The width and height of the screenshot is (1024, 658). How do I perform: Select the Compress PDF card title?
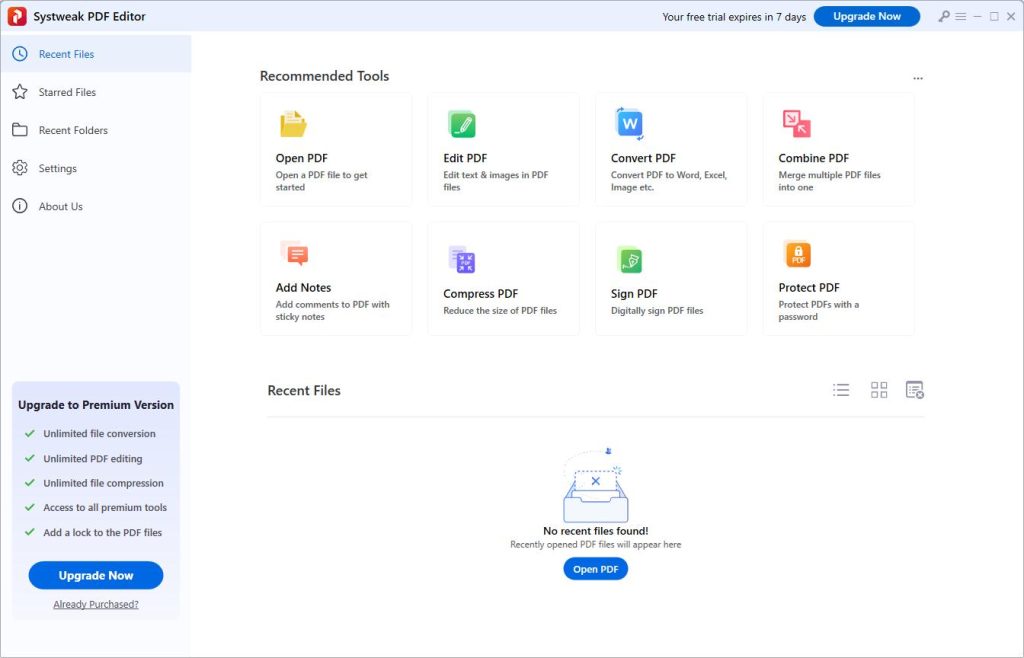point(481,294)
